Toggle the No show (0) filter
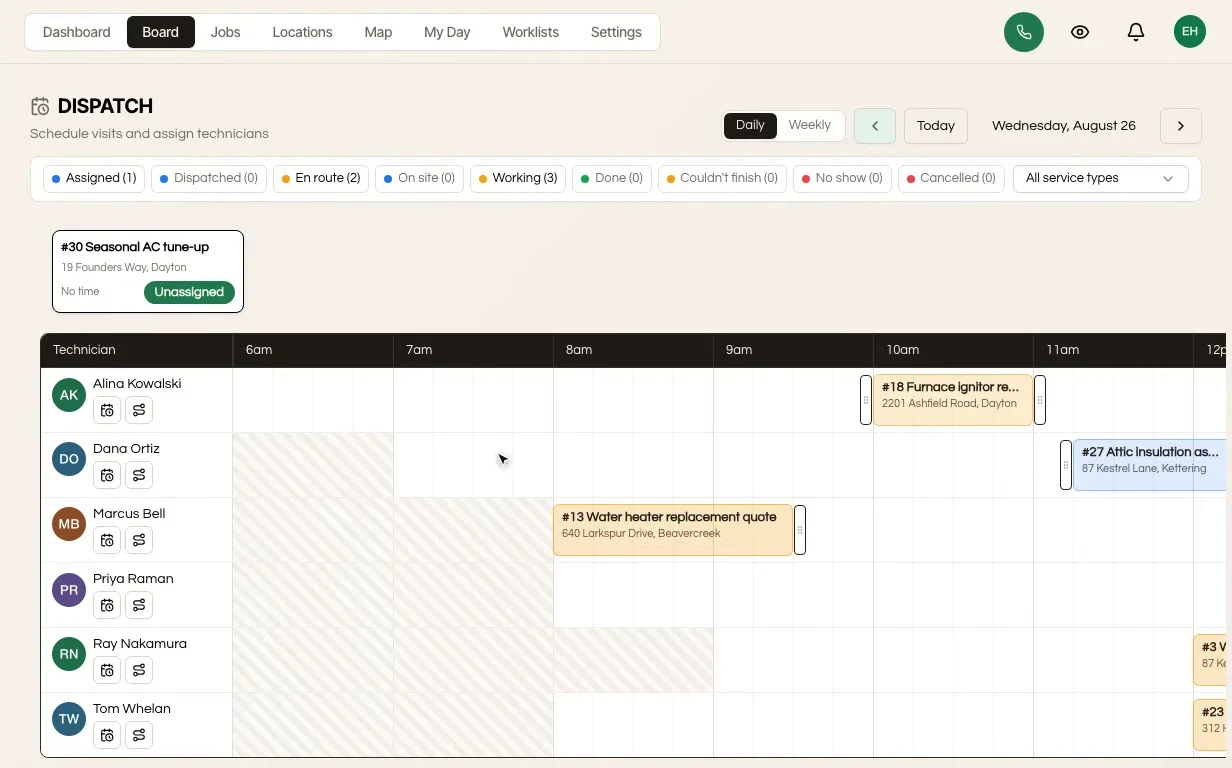The image size is (1232, 768). [842, 178]
